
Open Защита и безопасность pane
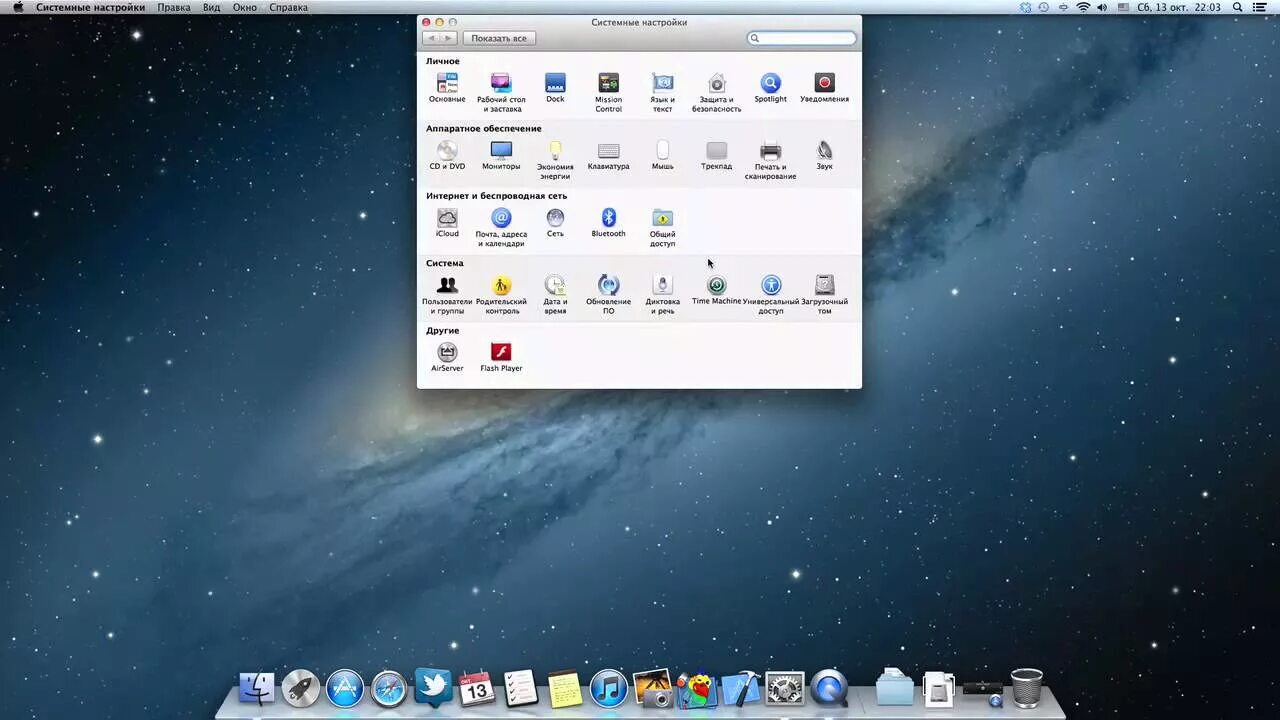coord(716,92)
